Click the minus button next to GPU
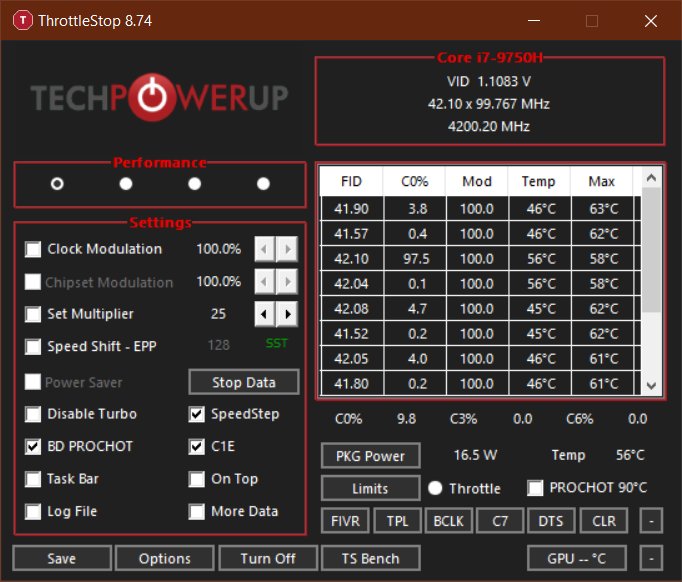Viewport: 682px width, 582px height. pos(651,558)
